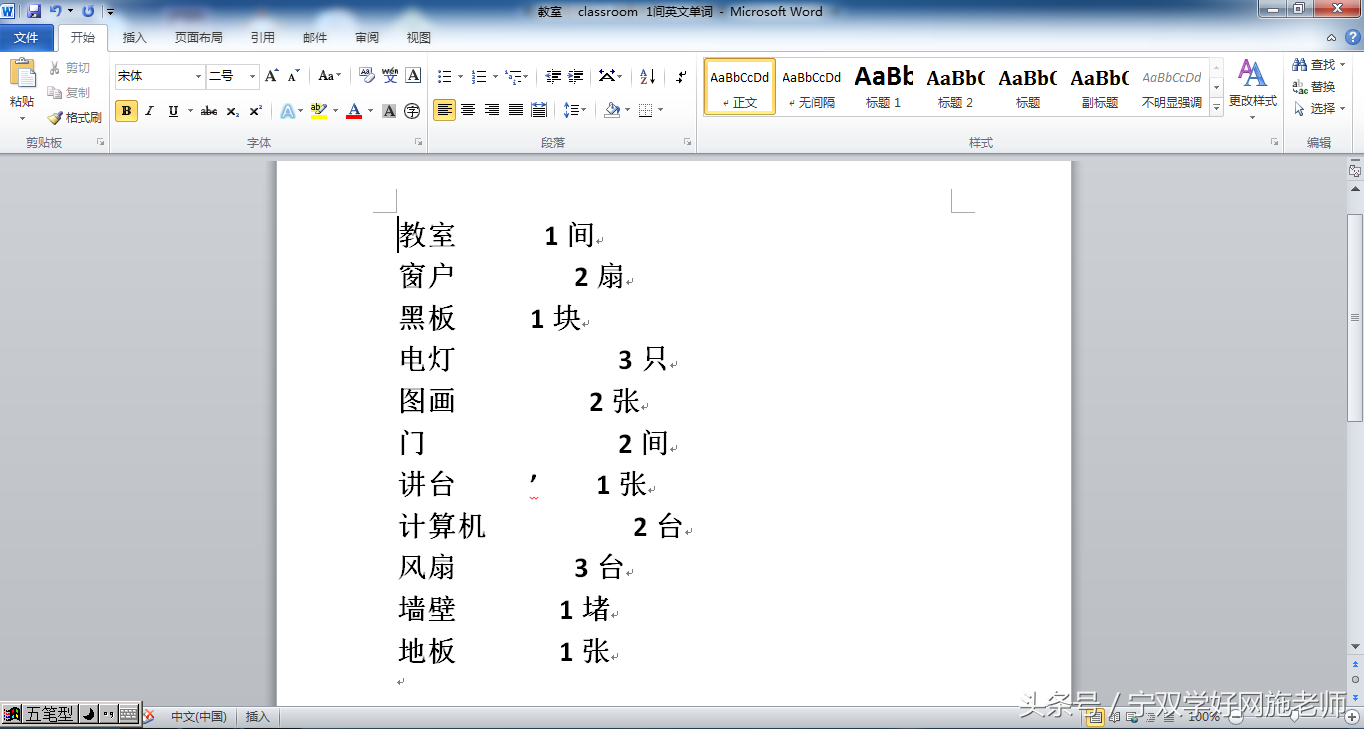Viewport: 1364px width, 729px height.
Task: Click the Save icon in Quick Access toolbar
Action: 34,11
